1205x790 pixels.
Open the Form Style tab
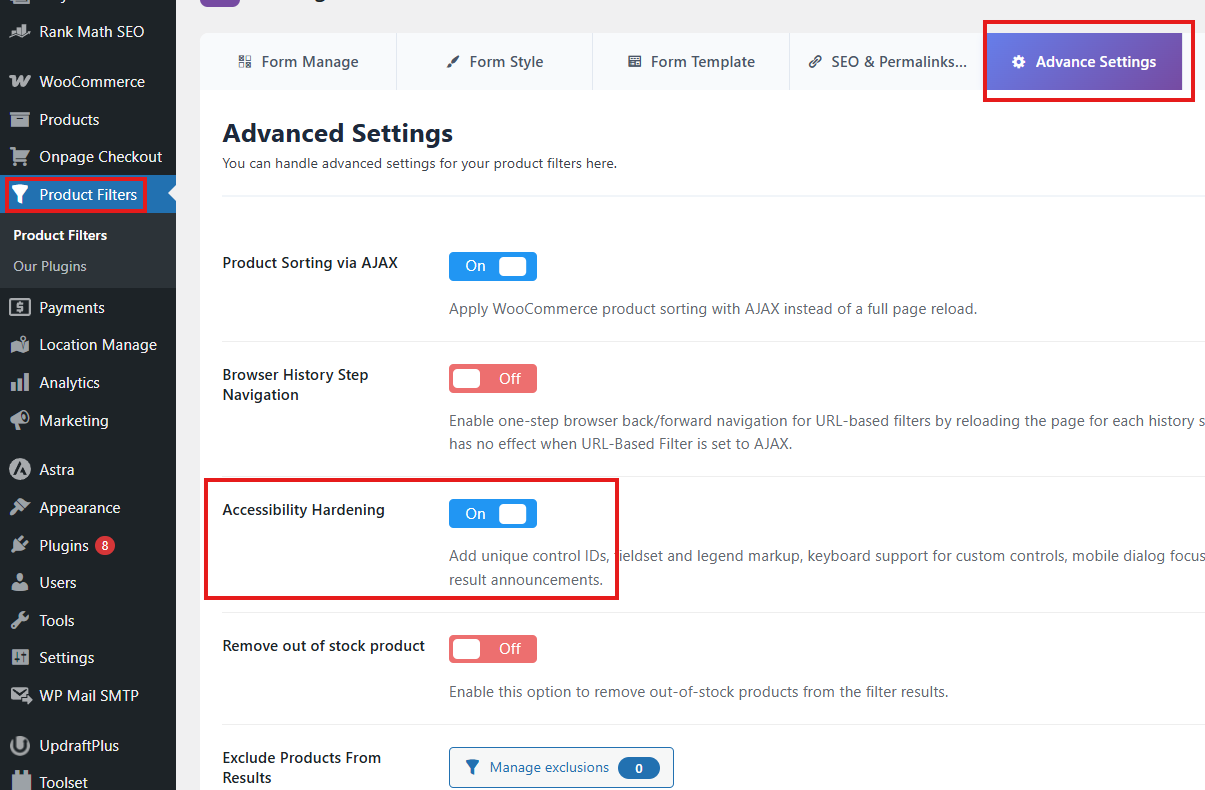[494, 62]
